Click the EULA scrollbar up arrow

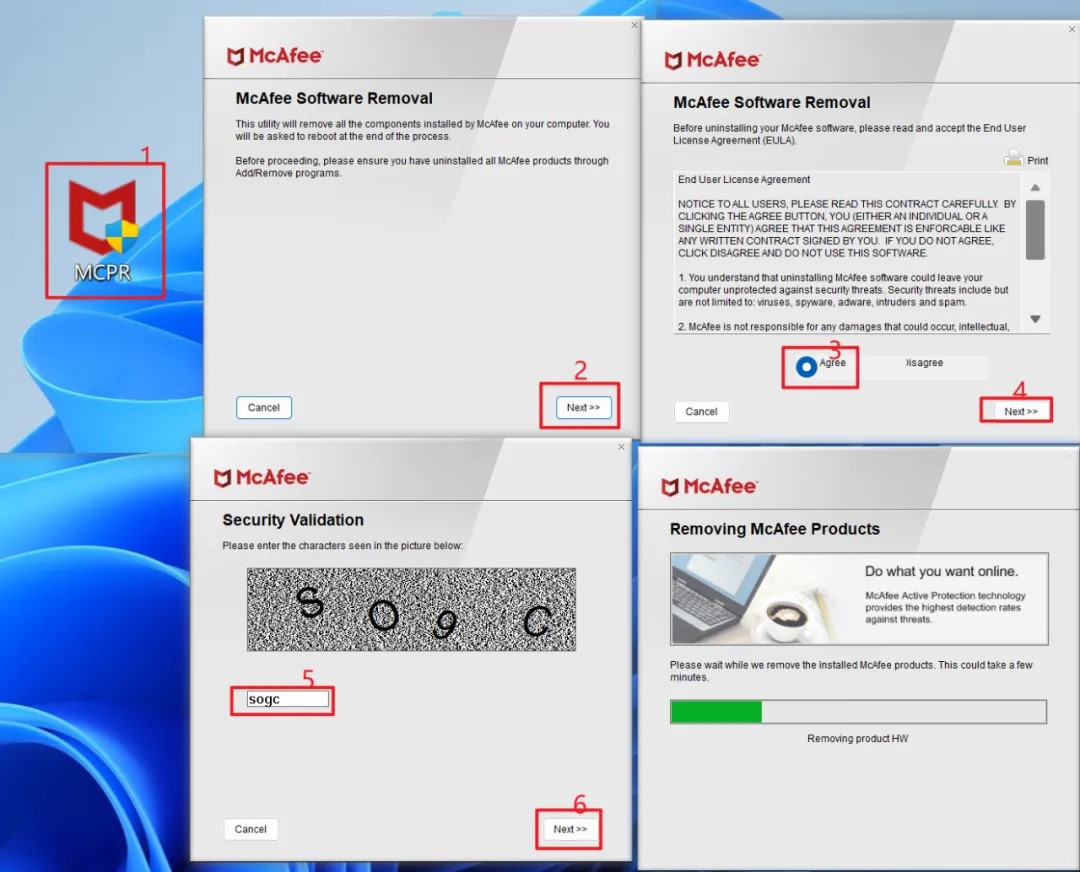[x=1035, y=188]
